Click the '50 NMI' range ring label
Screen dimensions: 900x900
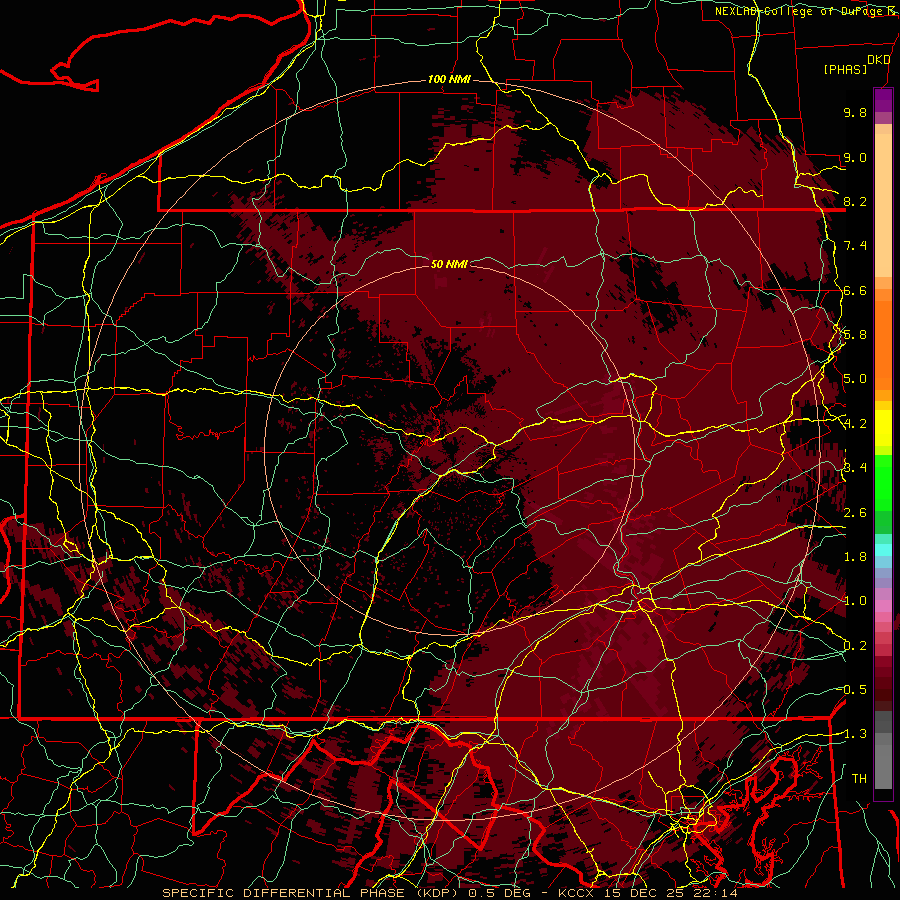point(449,264)
